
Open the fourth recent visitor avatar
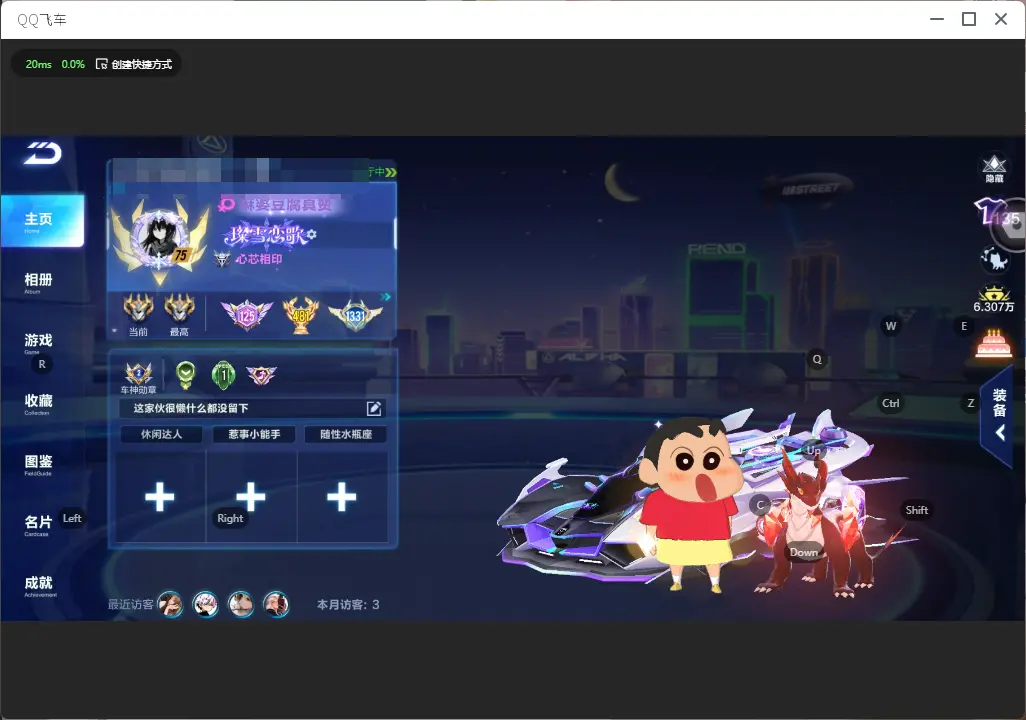click(276, 604)
